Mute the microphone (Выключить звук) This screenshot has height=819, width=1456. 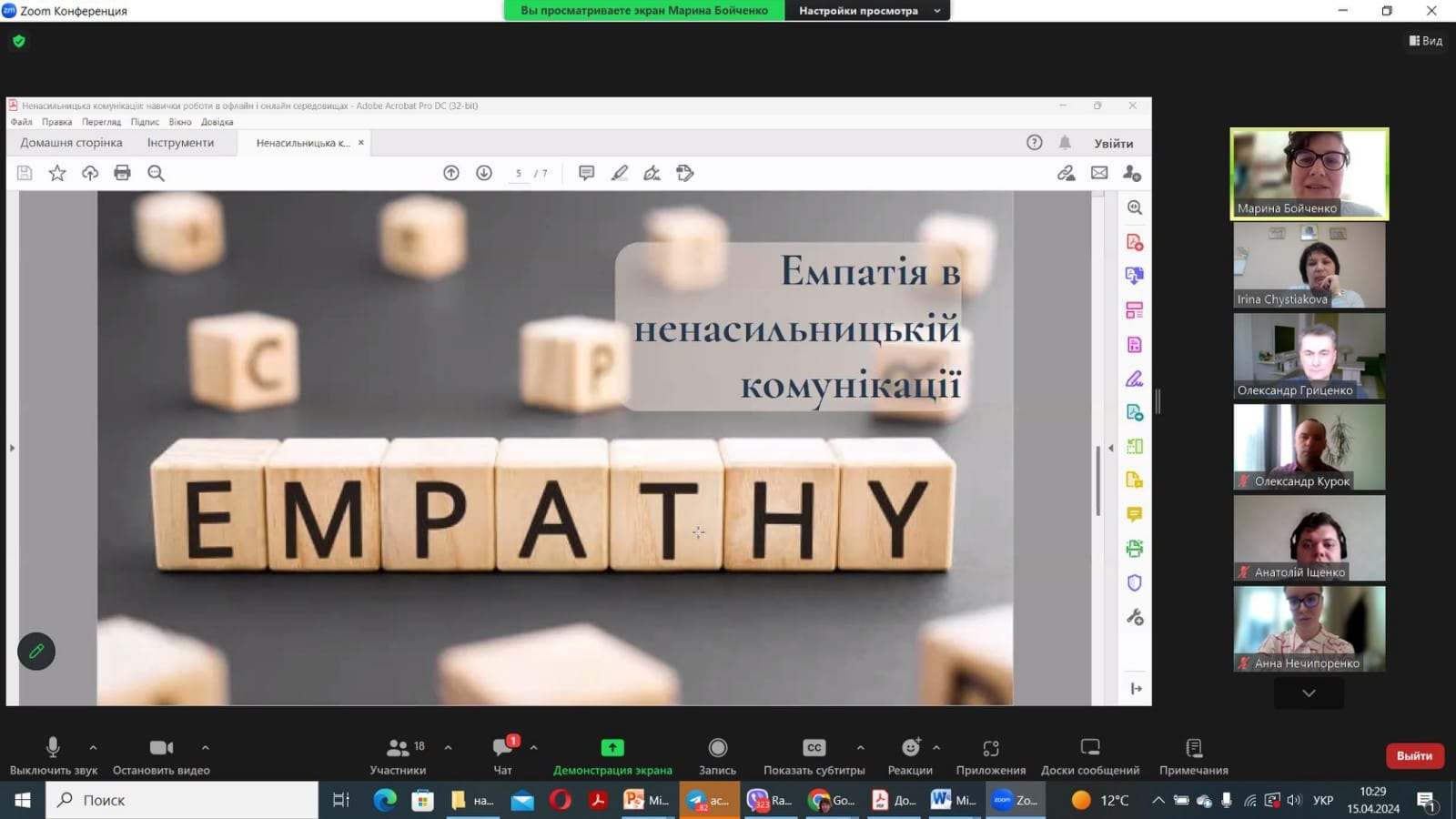pyautogui.click(x=53, y=748)
